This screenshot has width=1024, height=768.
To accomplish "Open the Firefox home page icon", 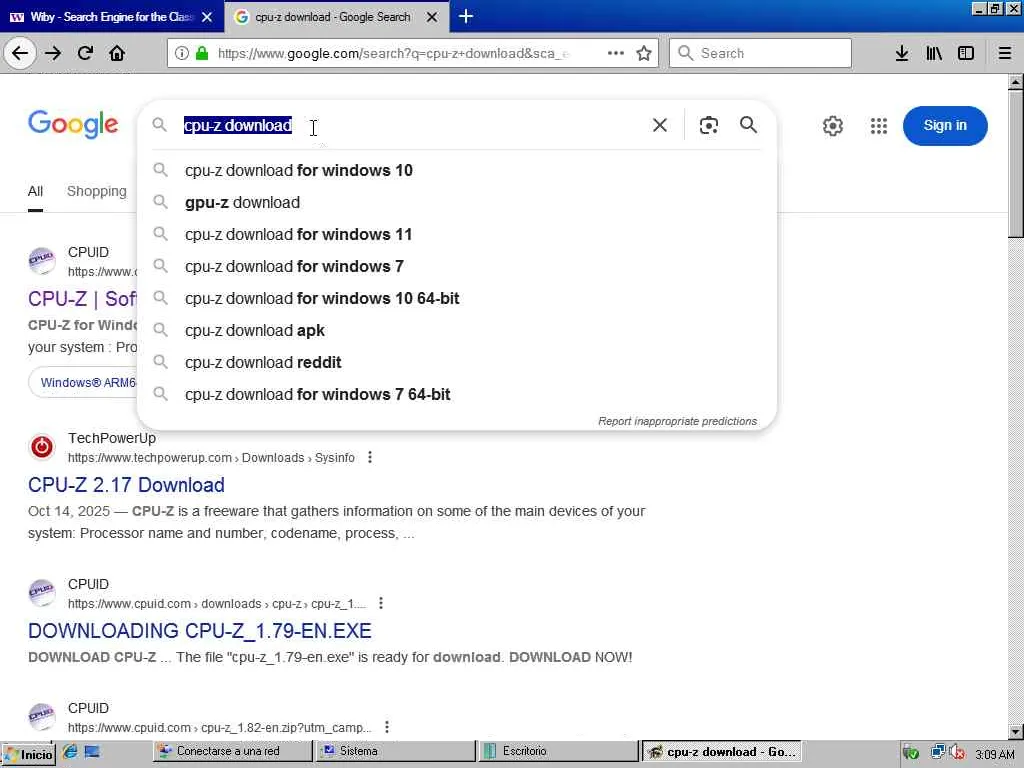I will click(117, 53).
